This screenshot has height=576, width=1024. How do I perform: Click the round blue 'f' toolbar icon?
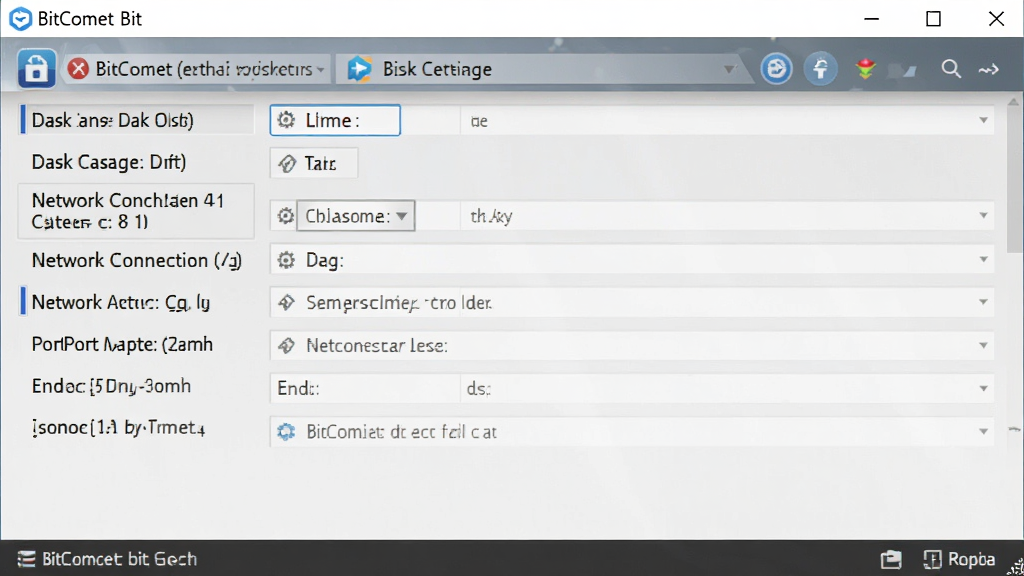[x=821, y=69]
